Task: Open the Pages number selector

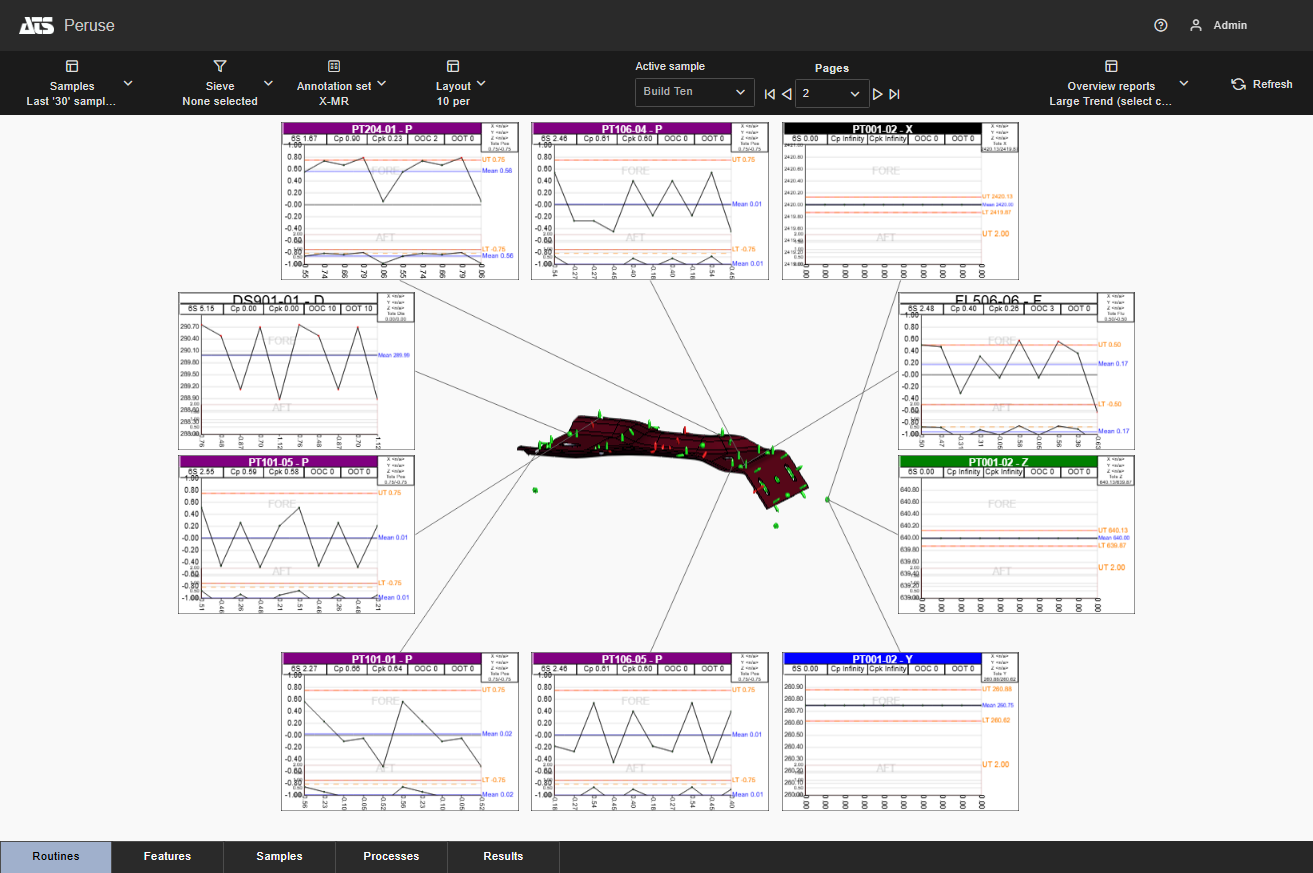Action: (830, 93)
